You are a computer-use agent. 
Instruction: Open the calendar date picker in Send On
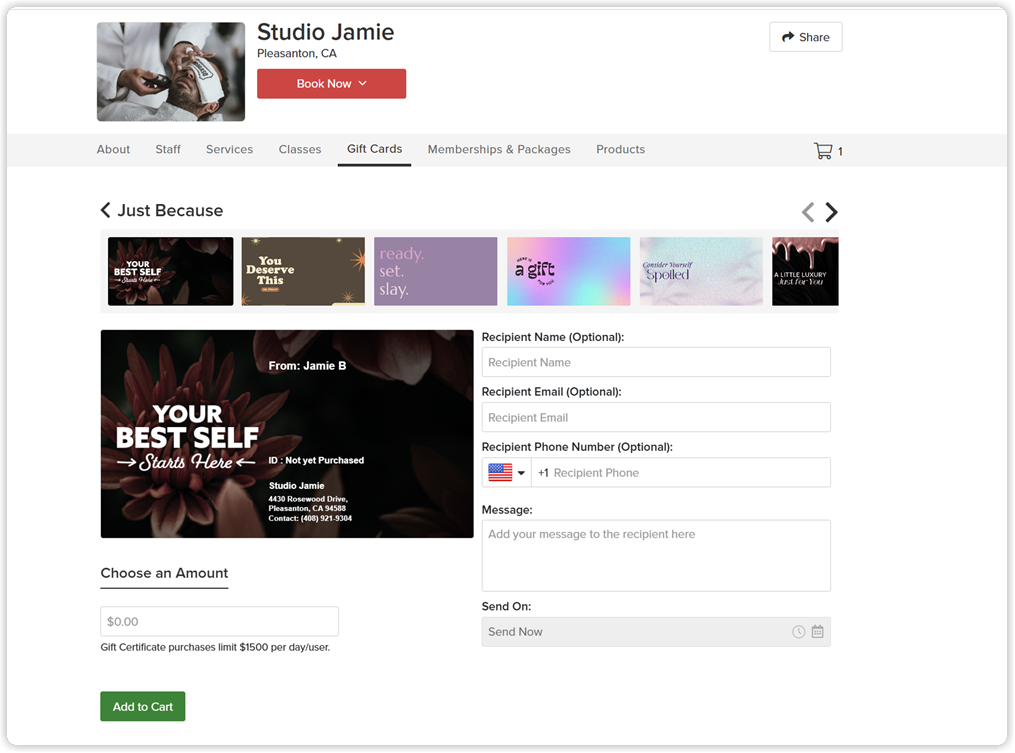pyautogui.click(x=818, y=632)
